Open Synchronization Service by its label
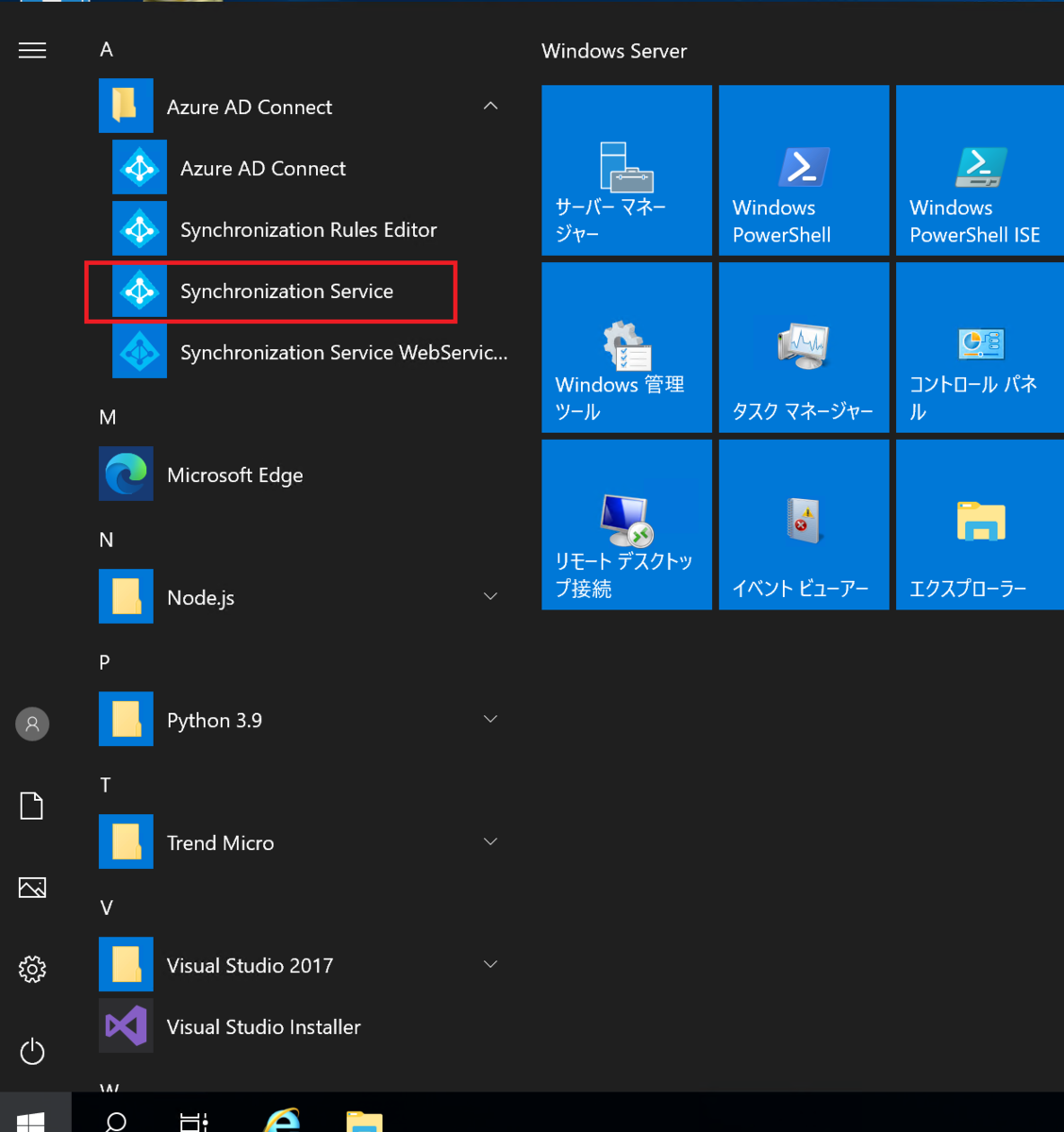 (x=287, y=291)
